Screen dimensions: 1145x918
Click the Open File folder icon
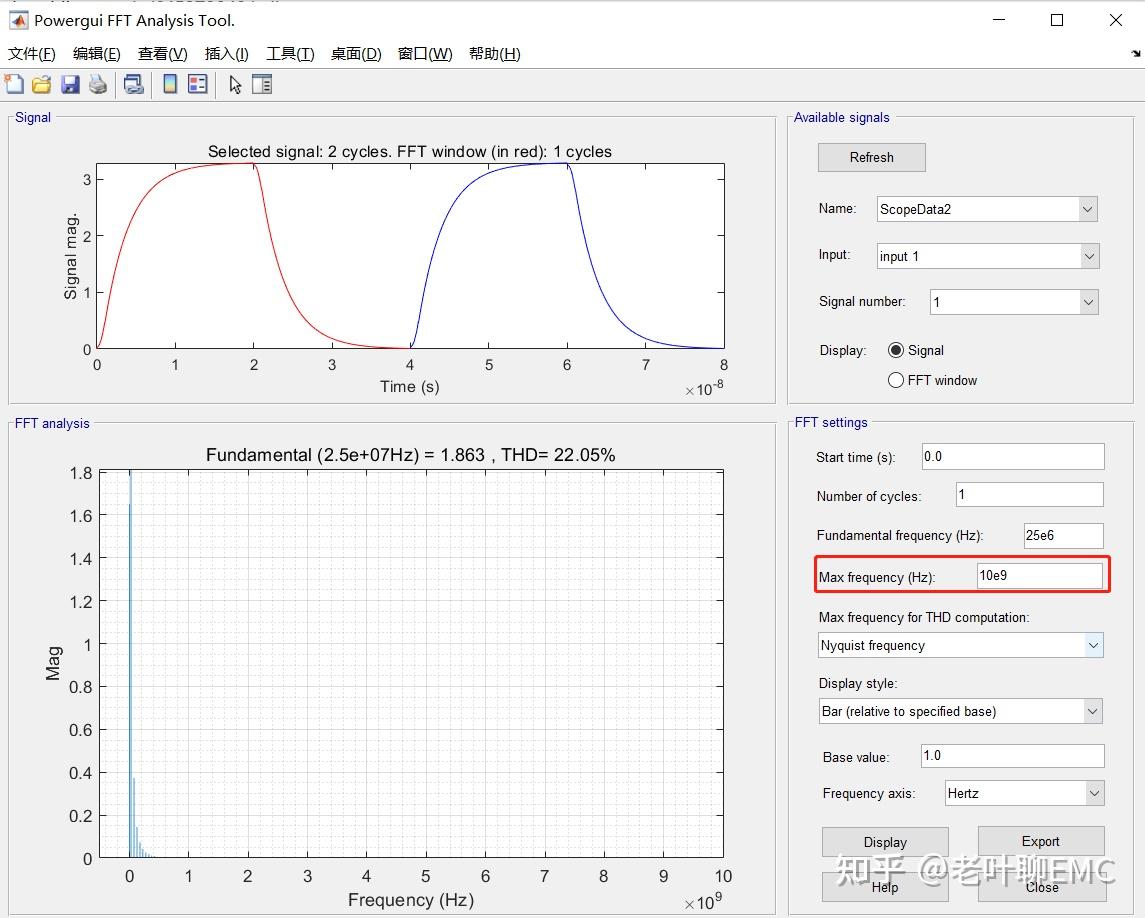click(41, 85)
